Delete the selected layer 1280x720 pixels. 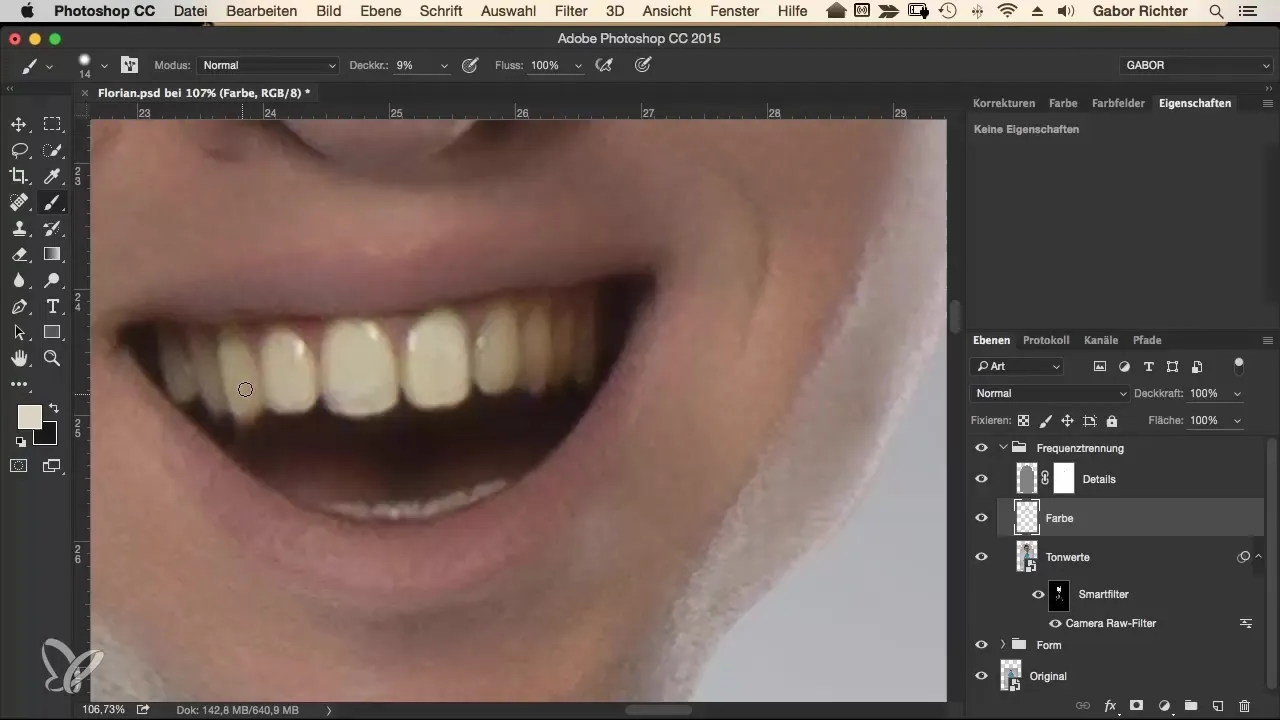pos(1245,705)
